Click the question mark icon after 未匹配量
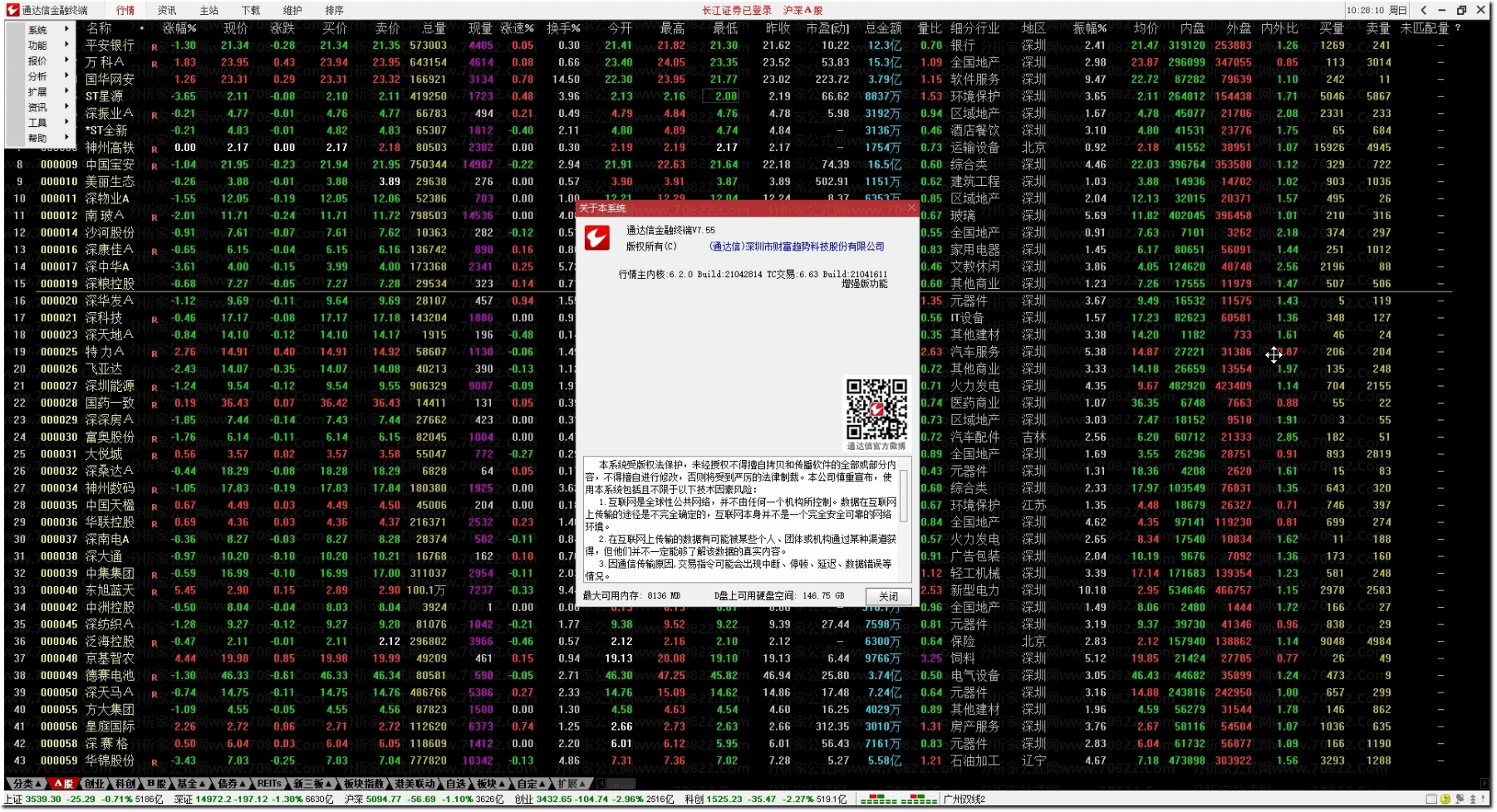 [1457, 28]
